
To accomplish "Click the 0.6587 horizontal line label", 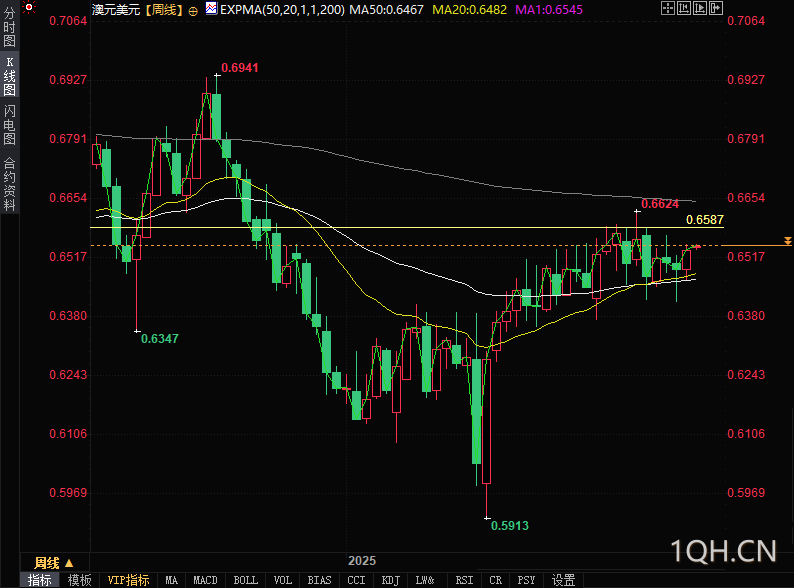I will [705, 220].
